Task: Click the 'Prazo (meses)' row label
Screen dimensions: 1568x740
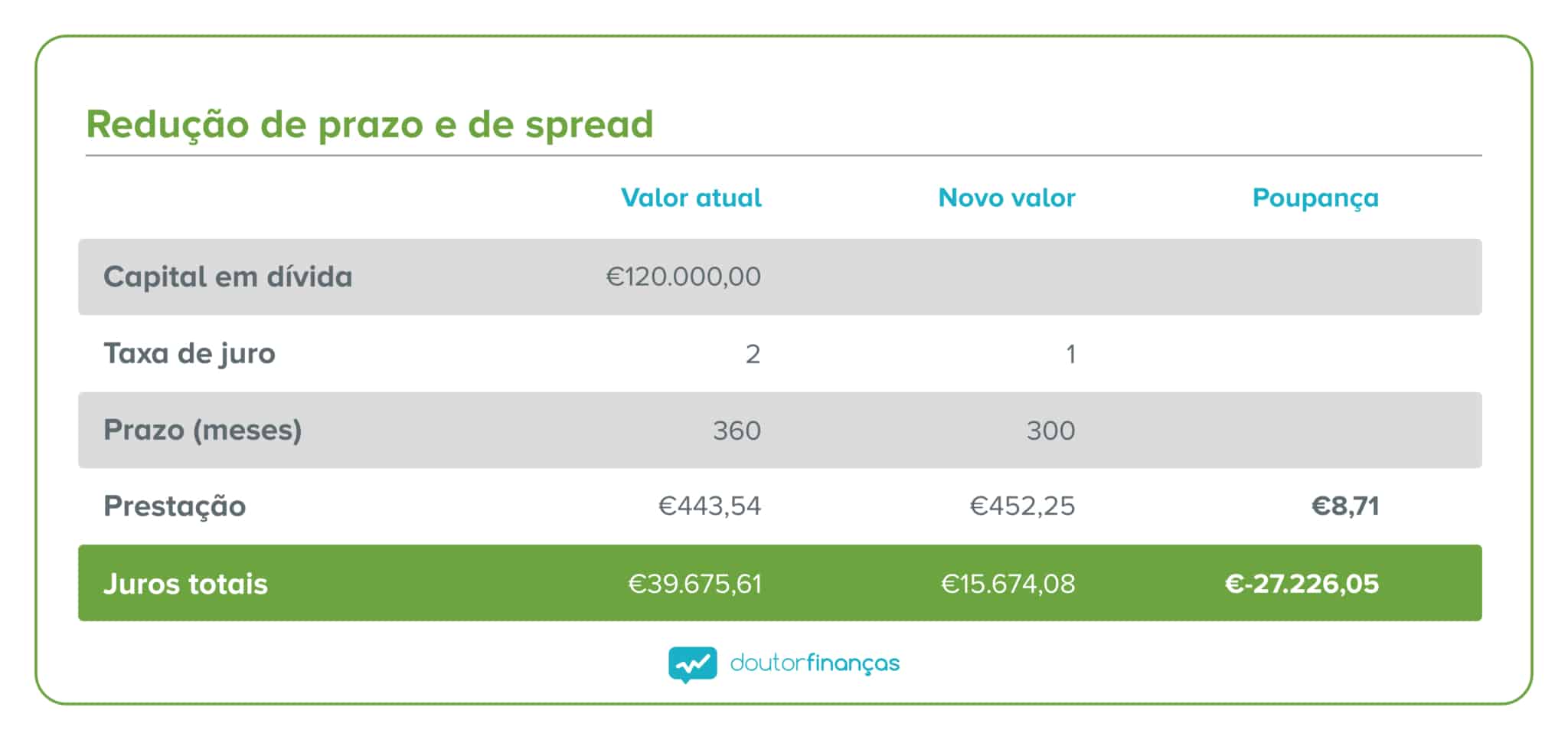Action: (x=202, y=430)
